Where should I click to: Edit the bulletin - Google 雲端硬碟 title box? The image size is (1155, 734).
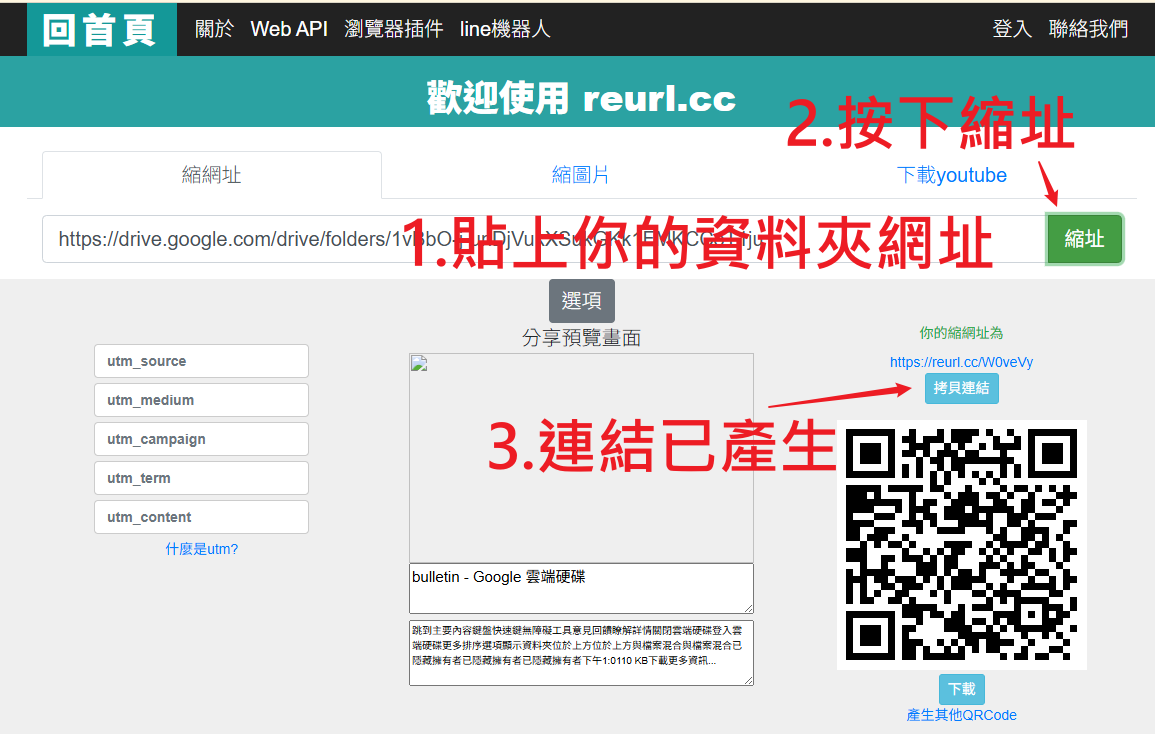click(581, 588)
